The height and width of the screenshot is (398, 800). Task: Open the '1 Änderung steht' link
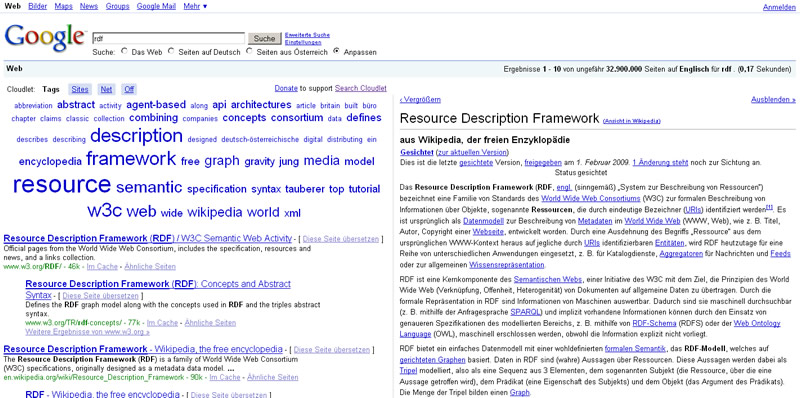[660, 163]
